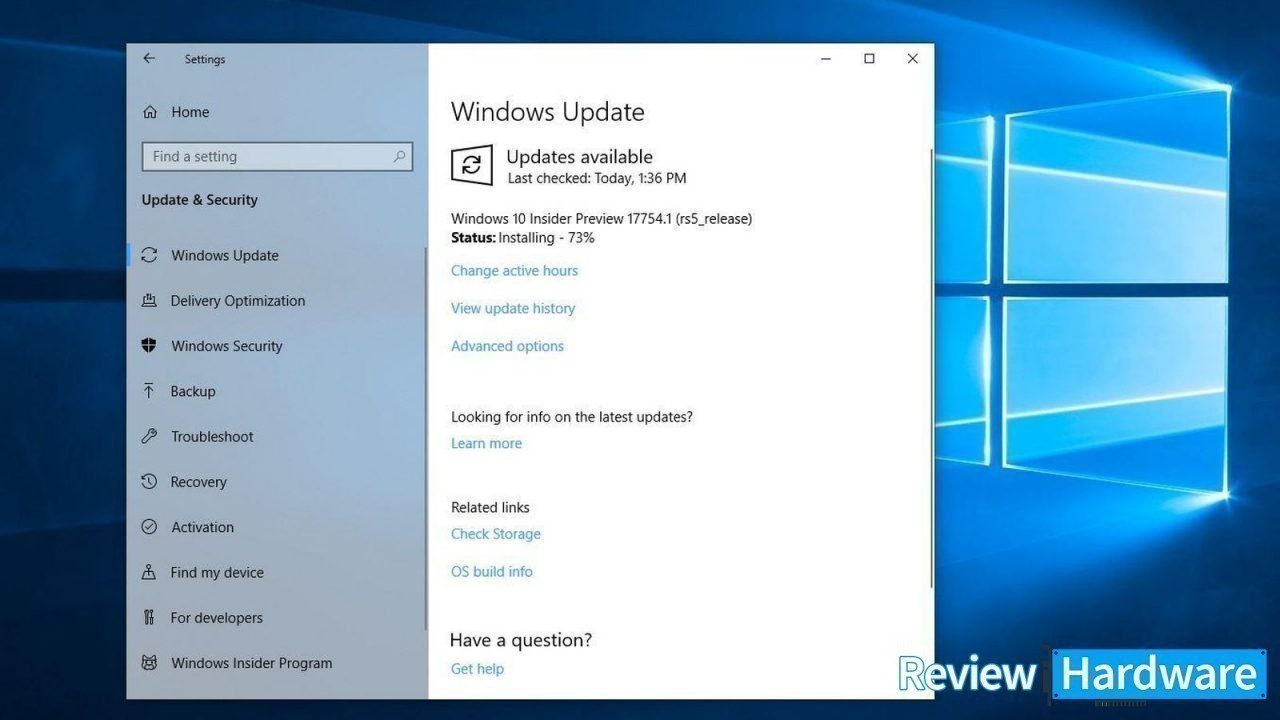Click the search magnifier in Find a setting
Image resolution: width=1280 pixels, height=720 pixels.
tap(399, 157)
